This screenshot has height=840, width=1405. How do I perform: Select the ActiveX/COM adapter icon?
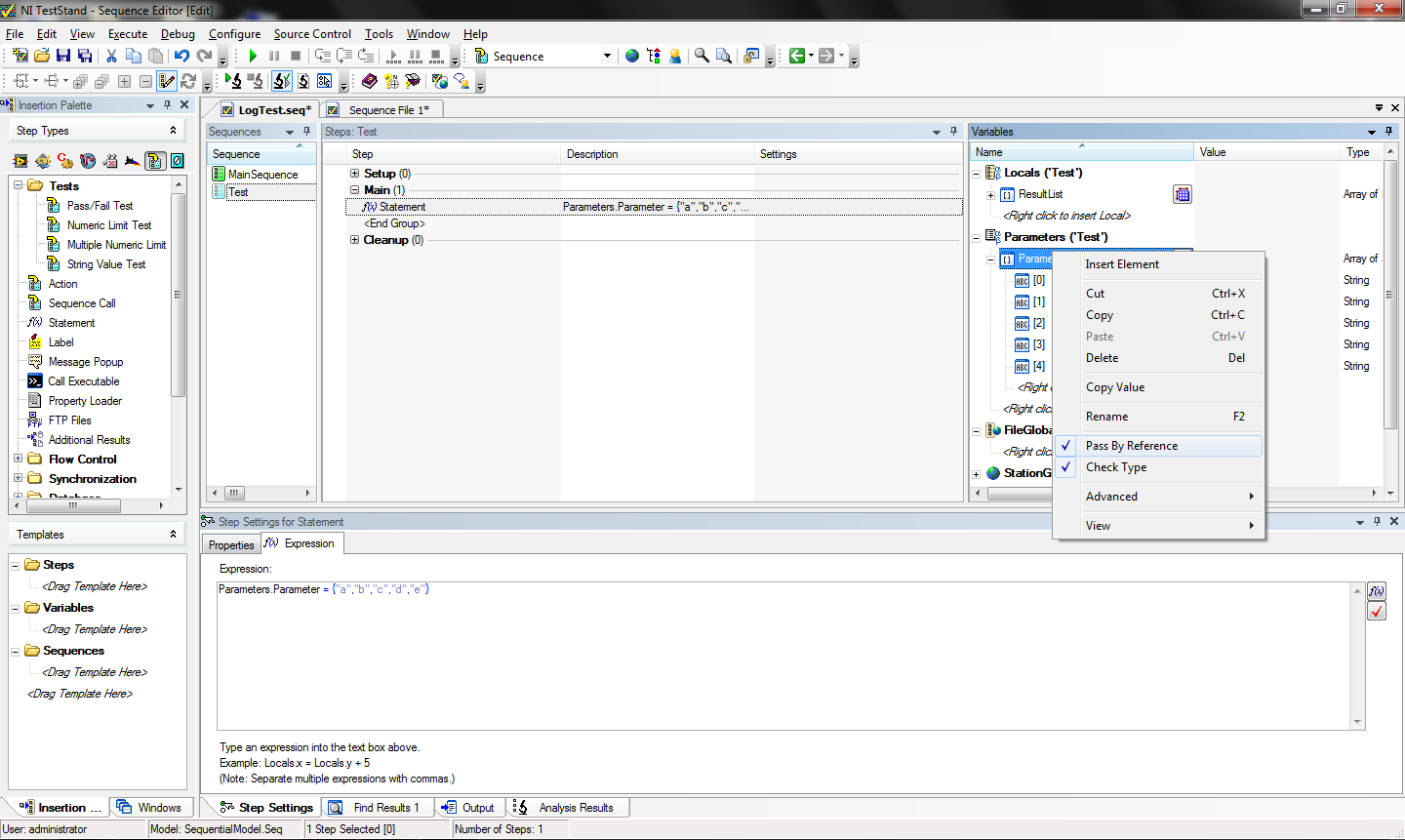(110, 161)
